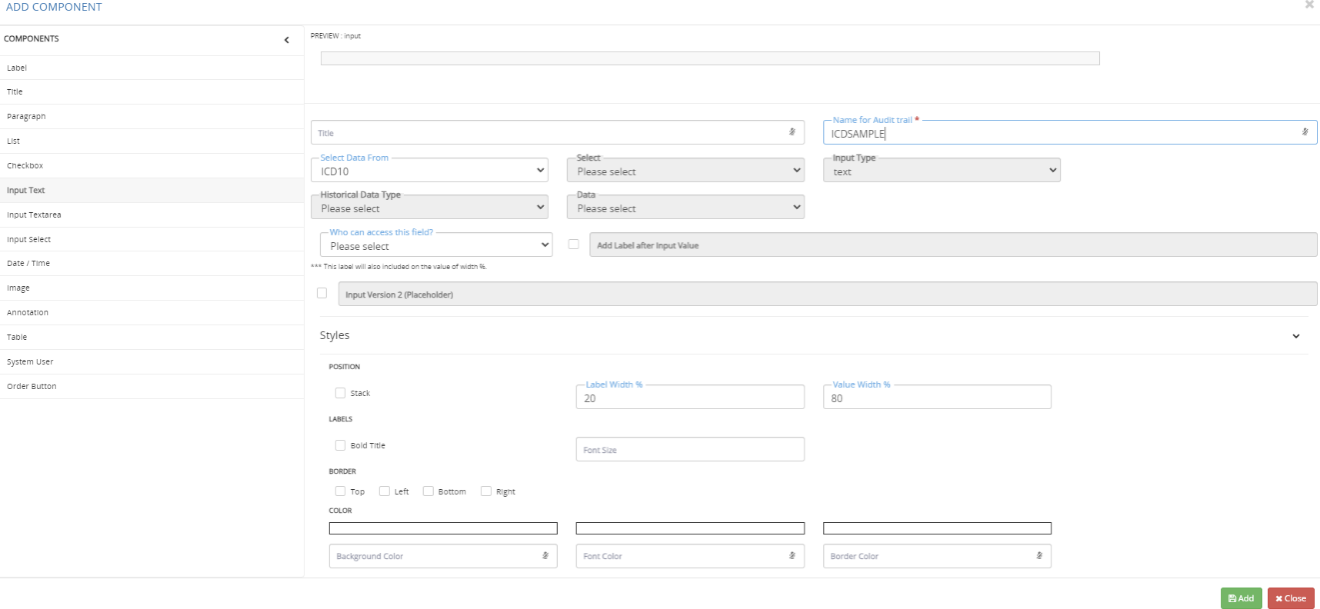1320x609 pixels.
Task: Click icon in Name for Audit trail field
Action: click(x=1304, y=132)
